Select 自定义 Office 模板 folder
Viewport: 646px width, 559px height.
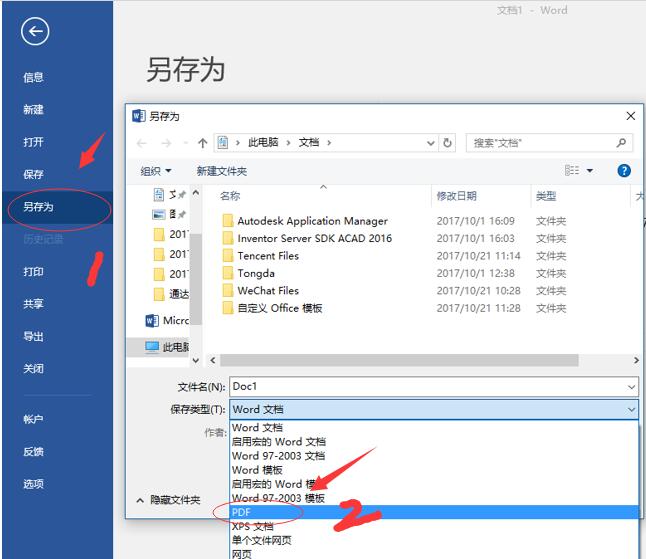pos(272,308)
